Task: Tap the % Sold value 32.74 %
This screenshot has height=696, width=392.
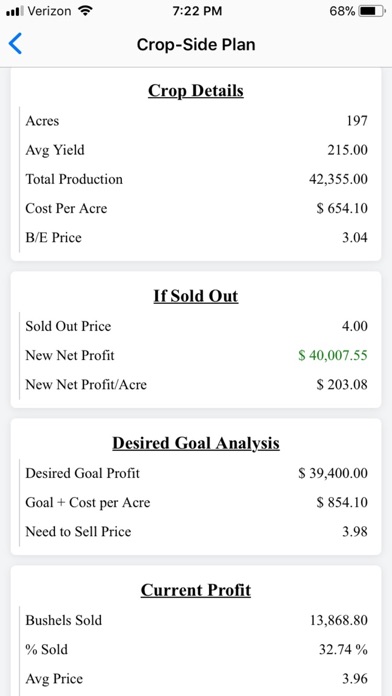Action: pos(343,649)
